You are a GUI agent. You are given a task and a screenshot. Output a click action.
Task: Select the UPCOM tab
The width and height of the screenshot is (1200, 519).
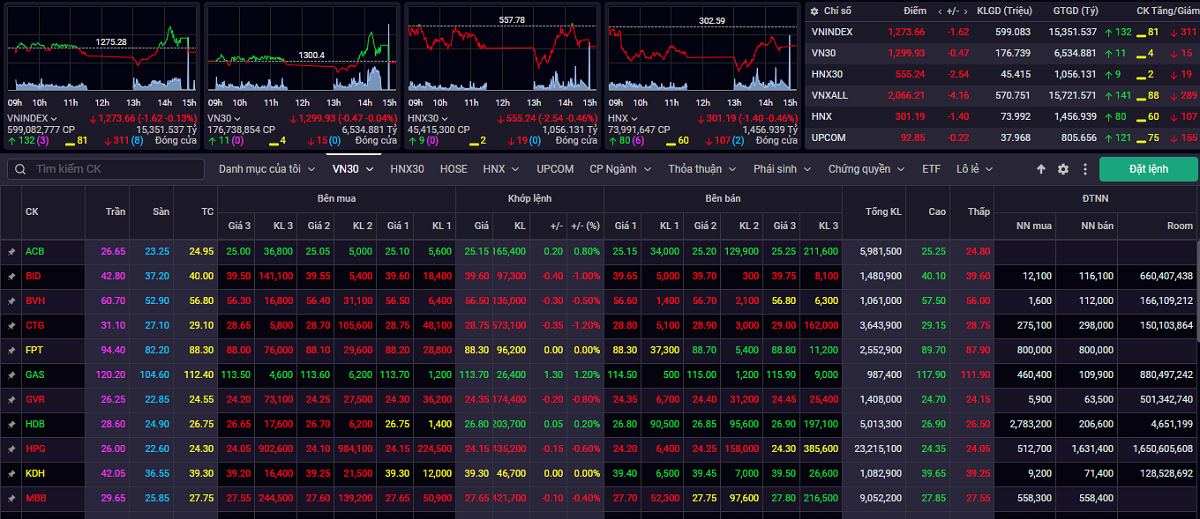[x=555, y=169]
